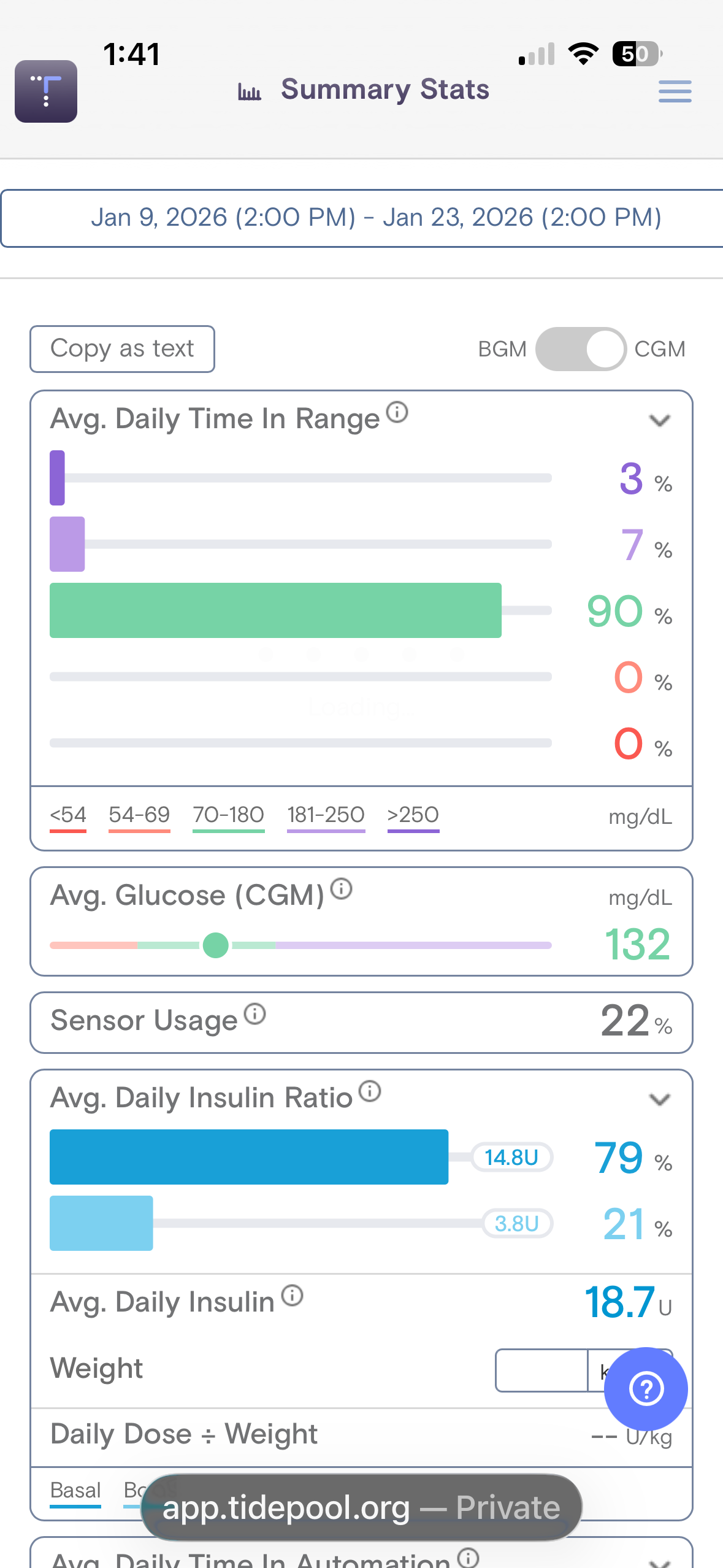Show info for Avg. Daily Insulin Ratio
This screenshot has height=1568, width=723.
[x=370, y=1091]
